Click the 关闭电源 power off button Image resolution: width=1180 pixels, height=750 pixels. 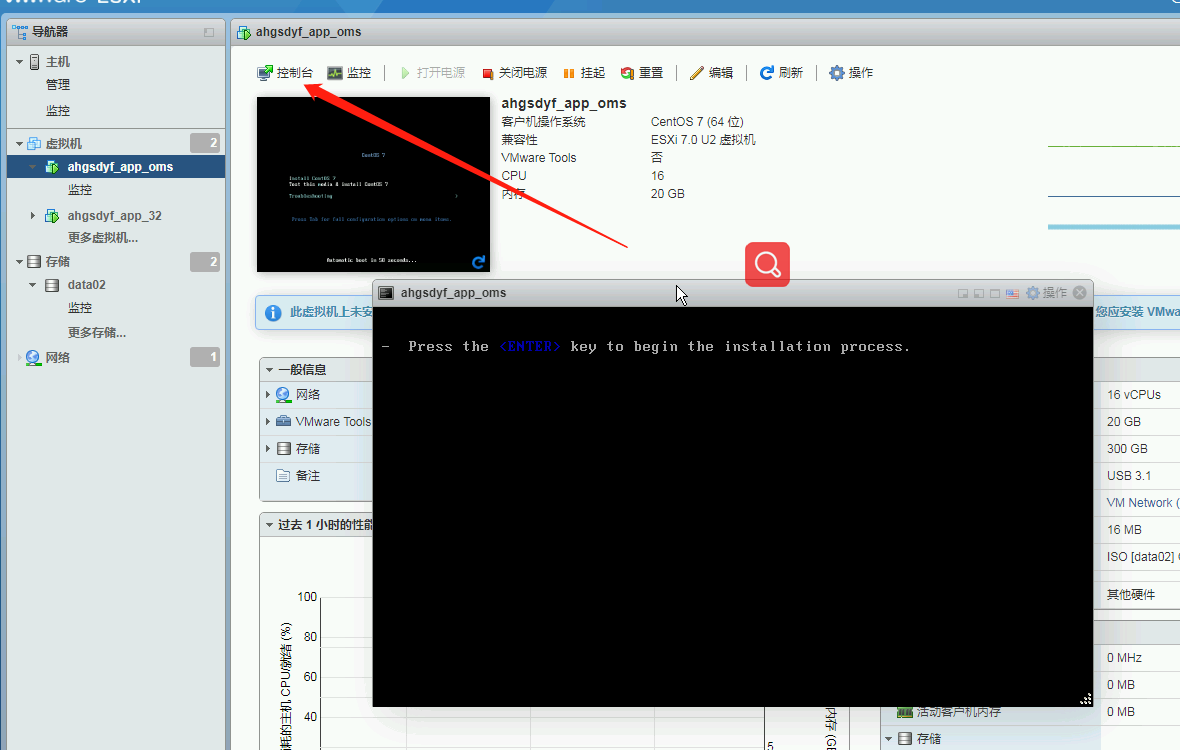(515, 73)
